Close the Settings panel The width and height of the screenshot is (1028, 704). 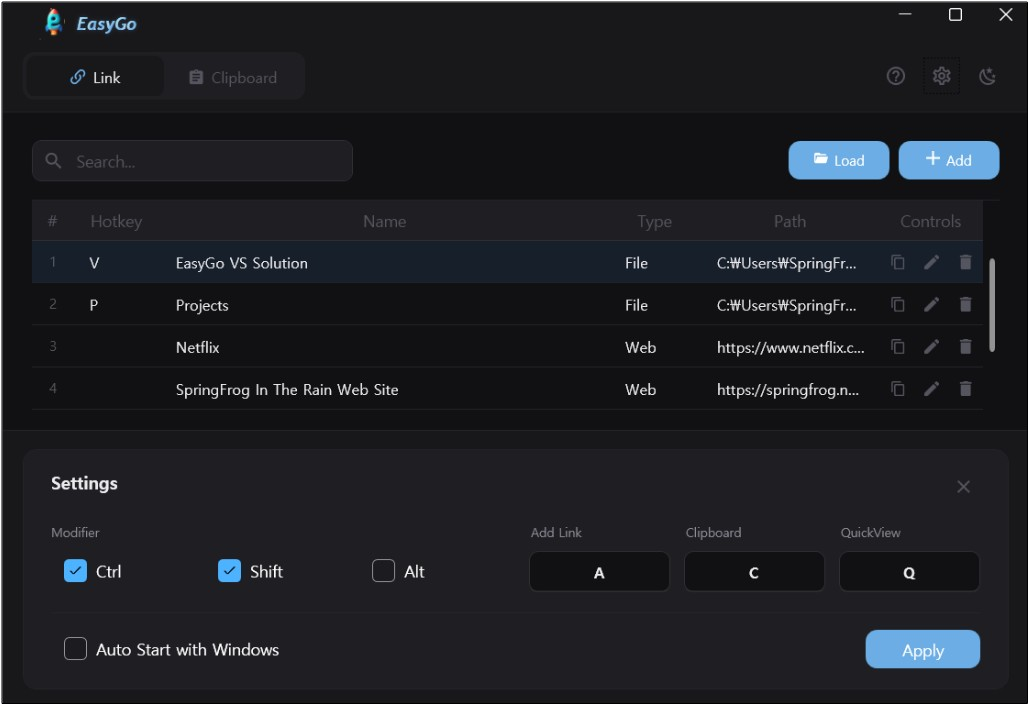963,486
